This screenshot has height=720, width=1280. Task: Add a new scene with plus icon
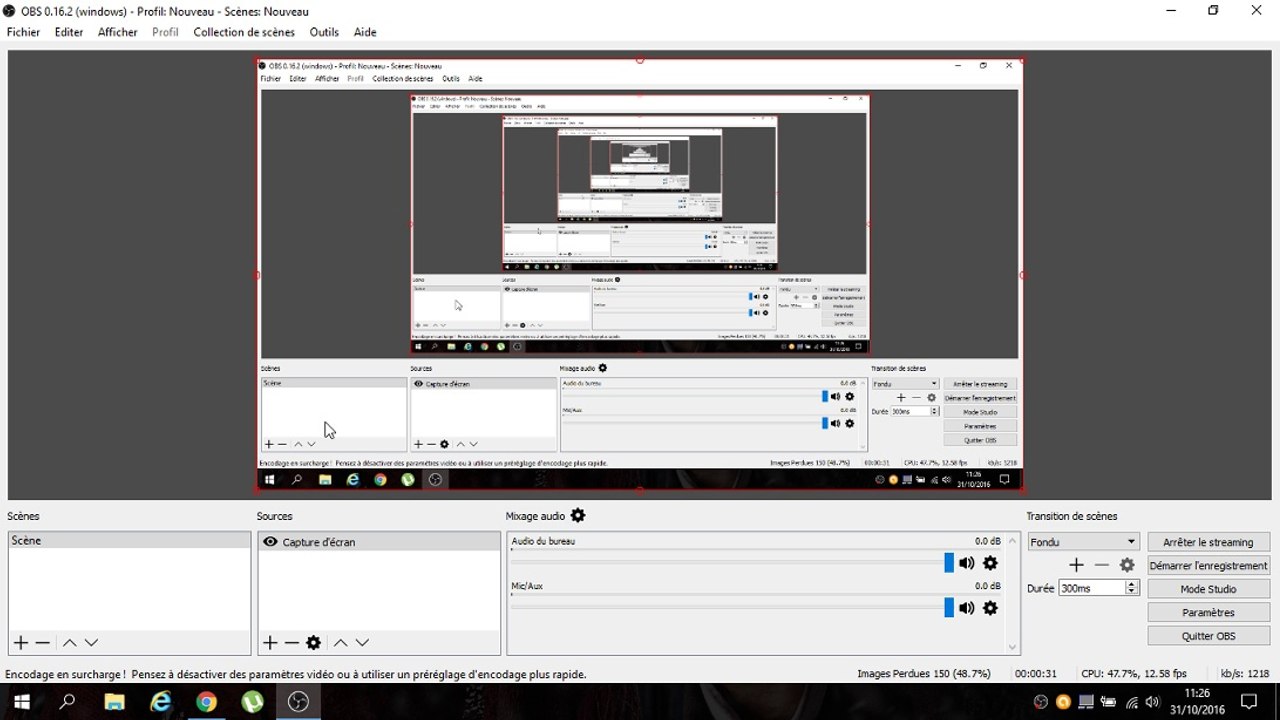[x=20, y=643]
